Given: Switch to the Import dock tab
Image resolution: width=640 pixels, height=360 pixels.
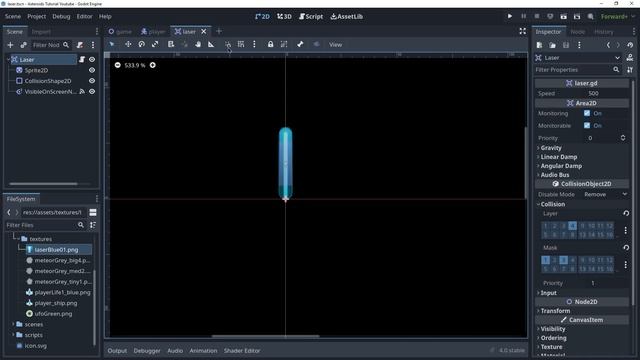Looking at the screenshot, I should [41, 31].
